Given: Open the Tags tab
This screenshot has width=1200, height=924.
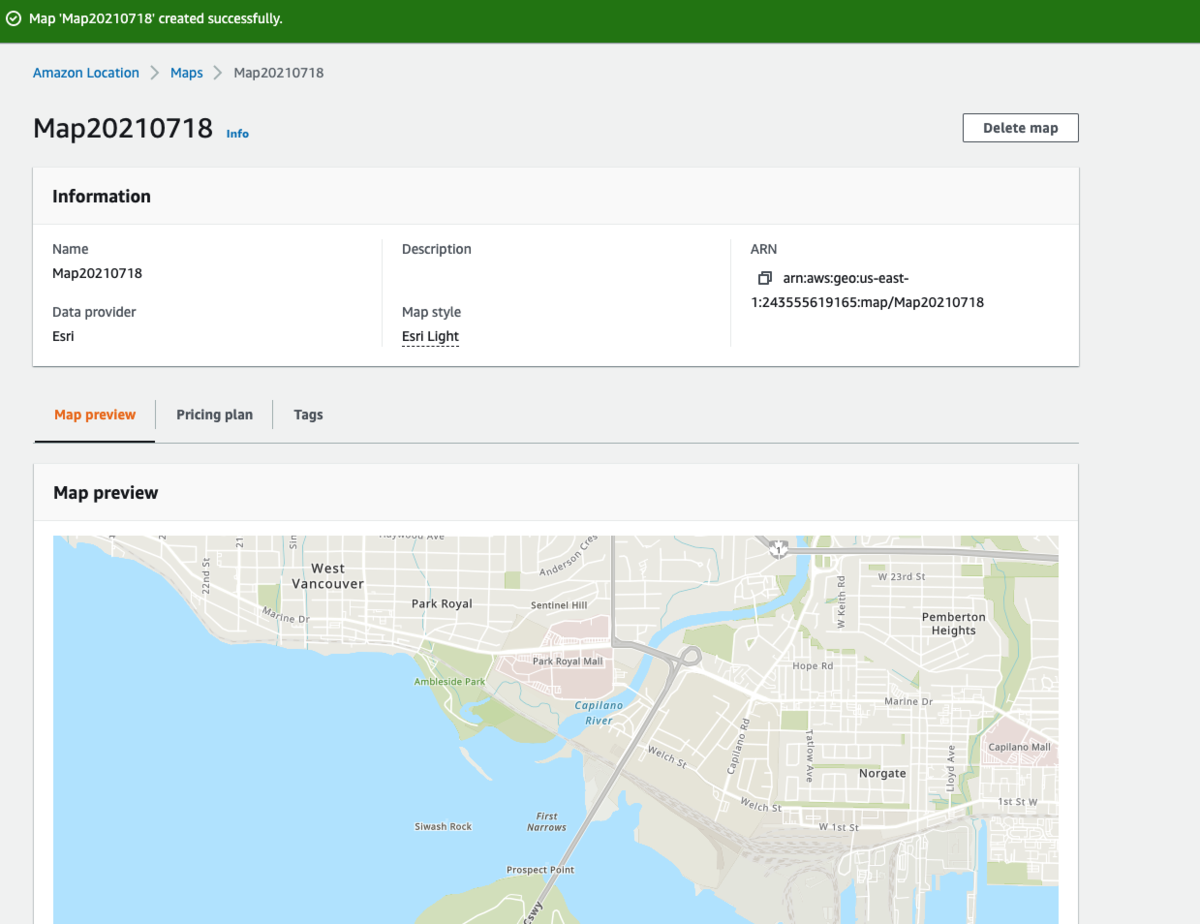Looking at the screenshot, I should pyautogui.click(x=308, y=414).
